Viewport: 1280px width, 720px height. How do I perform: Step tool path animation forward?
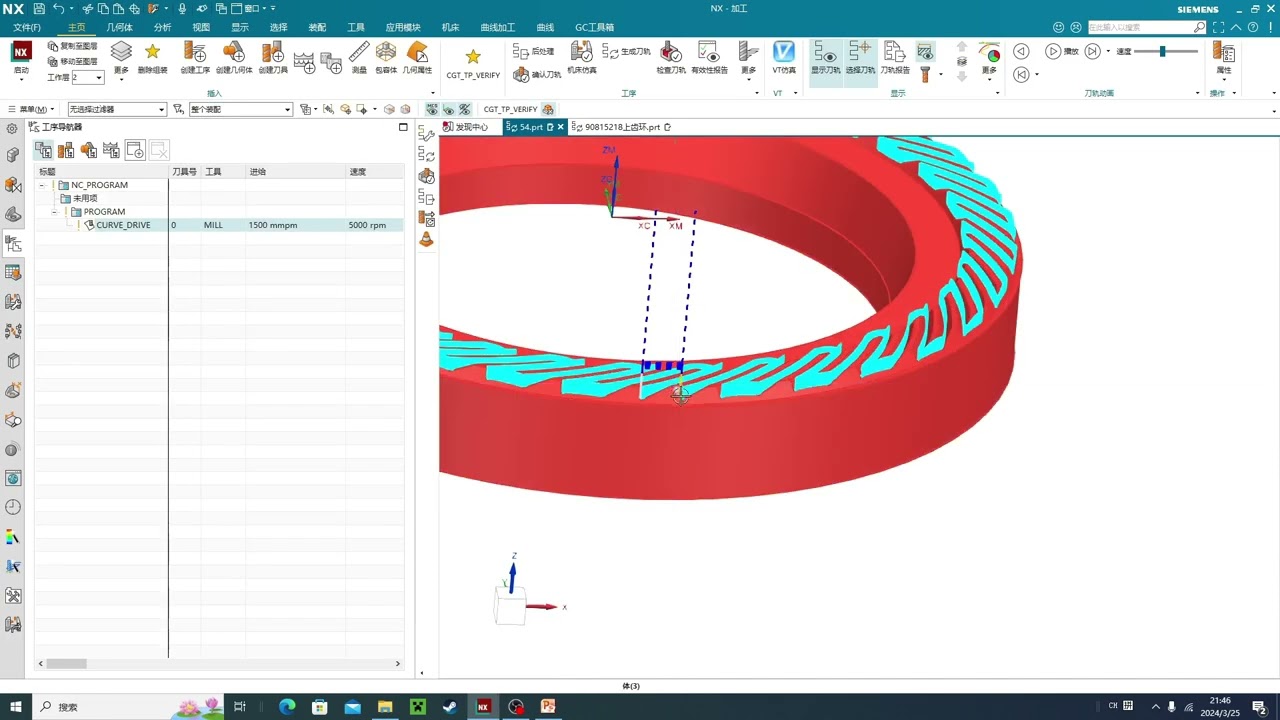pyautogui.click(x=1092, y=51)
